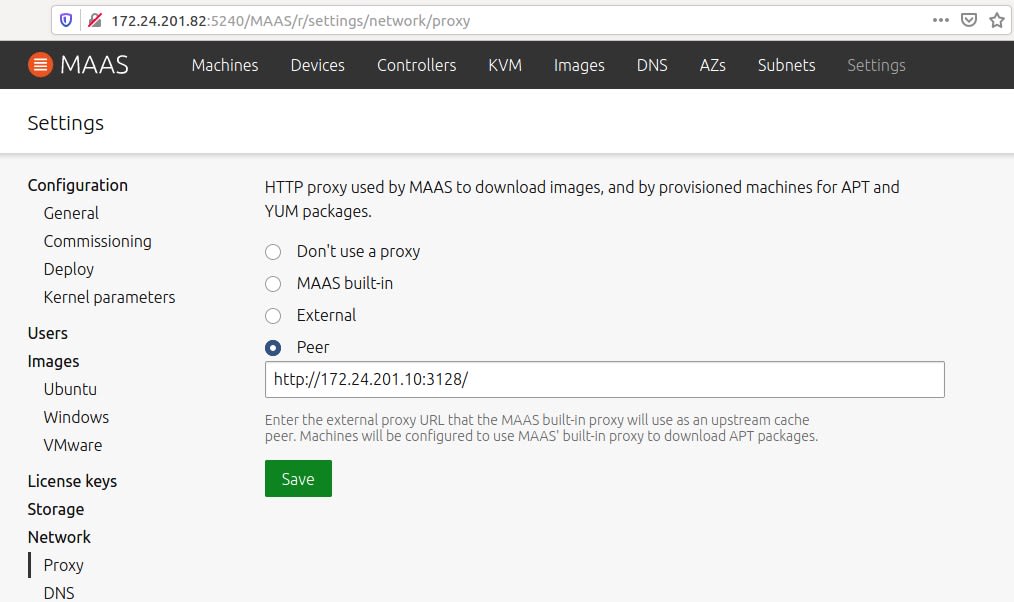Click the browser address bar URL
This screenshot has height=602, width=1014.
290,21
